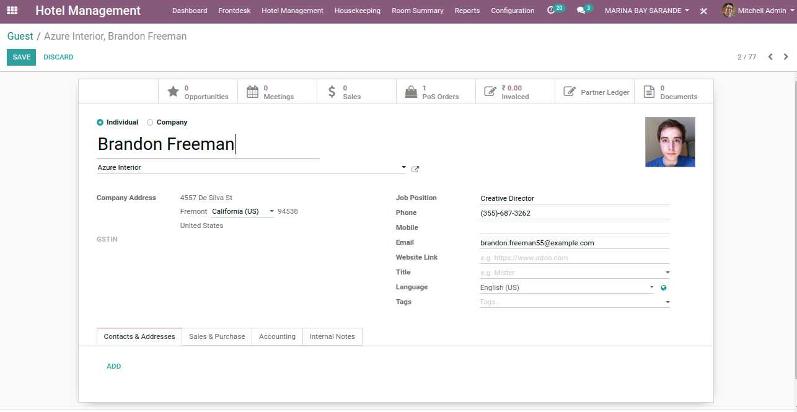This screenshot has height=412, width=797.
Task: Open the Frontdesk menu
Action: (234, 11)
